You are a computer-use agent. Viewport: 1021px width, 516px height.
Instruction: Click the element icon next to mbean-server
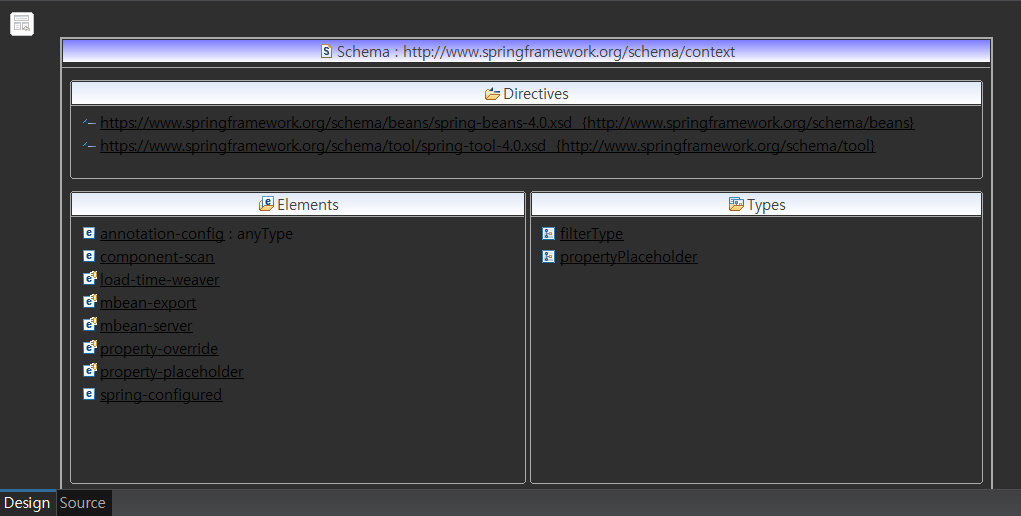pos(90,324)
